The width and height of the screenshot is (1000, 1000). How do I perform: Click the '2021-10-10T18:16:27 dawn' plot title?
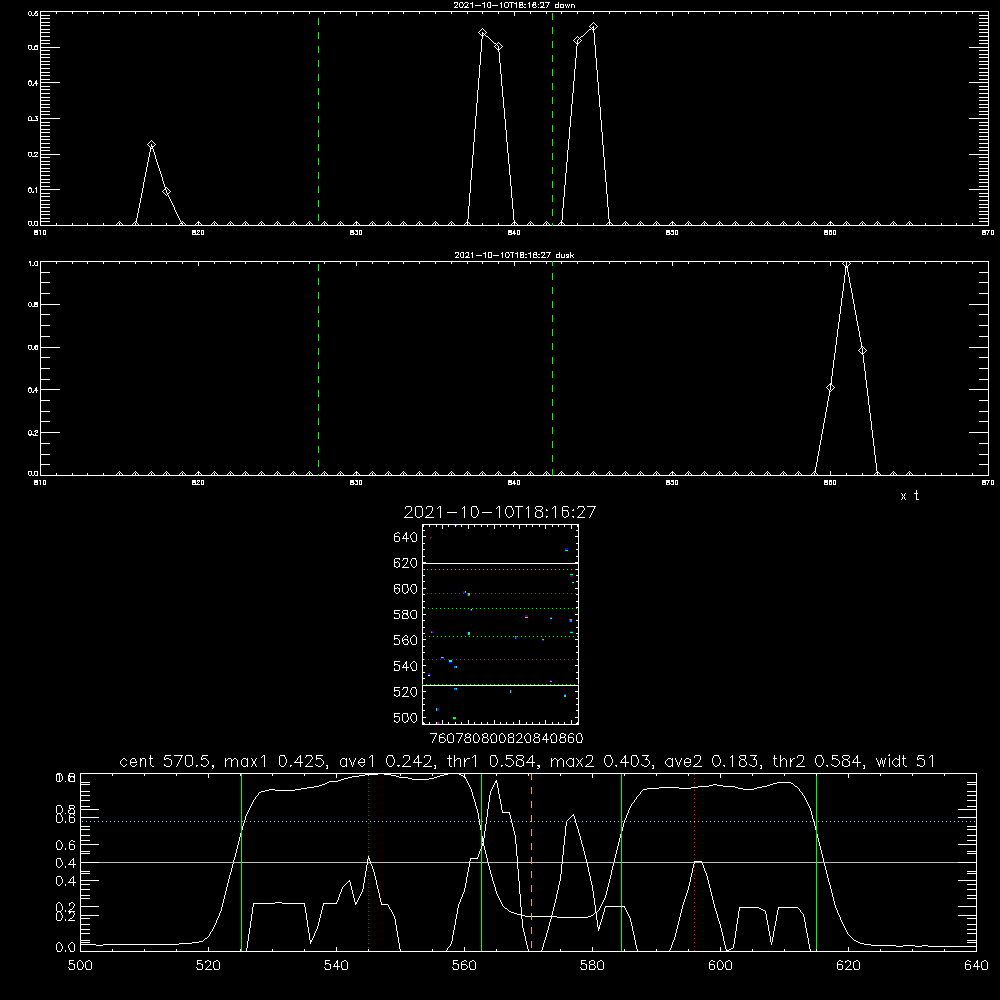click(x=514, y=5)
